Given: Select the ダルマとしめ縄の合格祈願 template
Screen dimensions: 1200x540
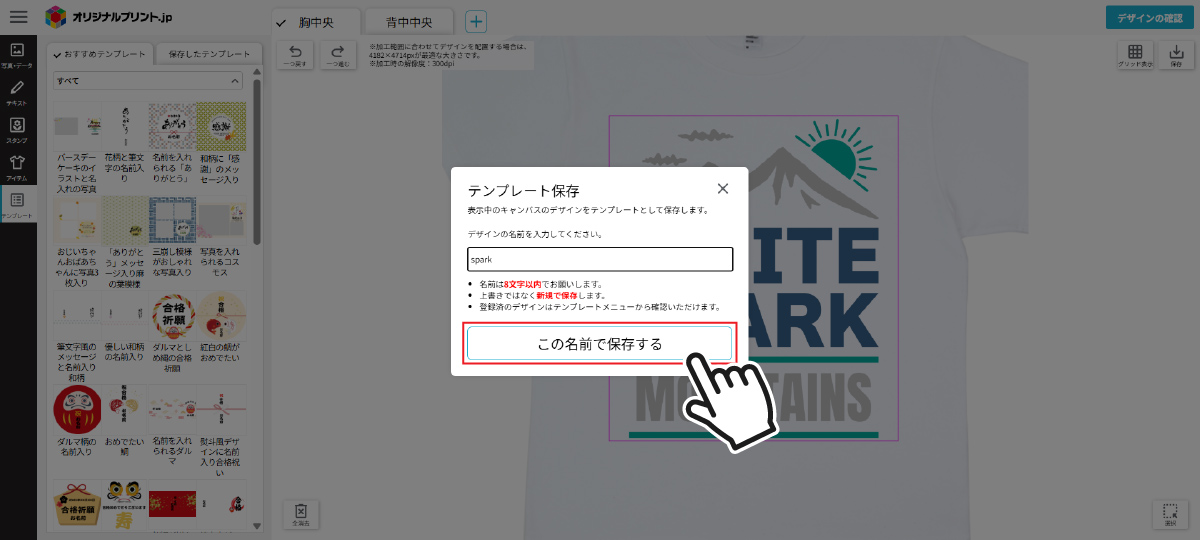Looking at the screenshot, I should 173,333.
